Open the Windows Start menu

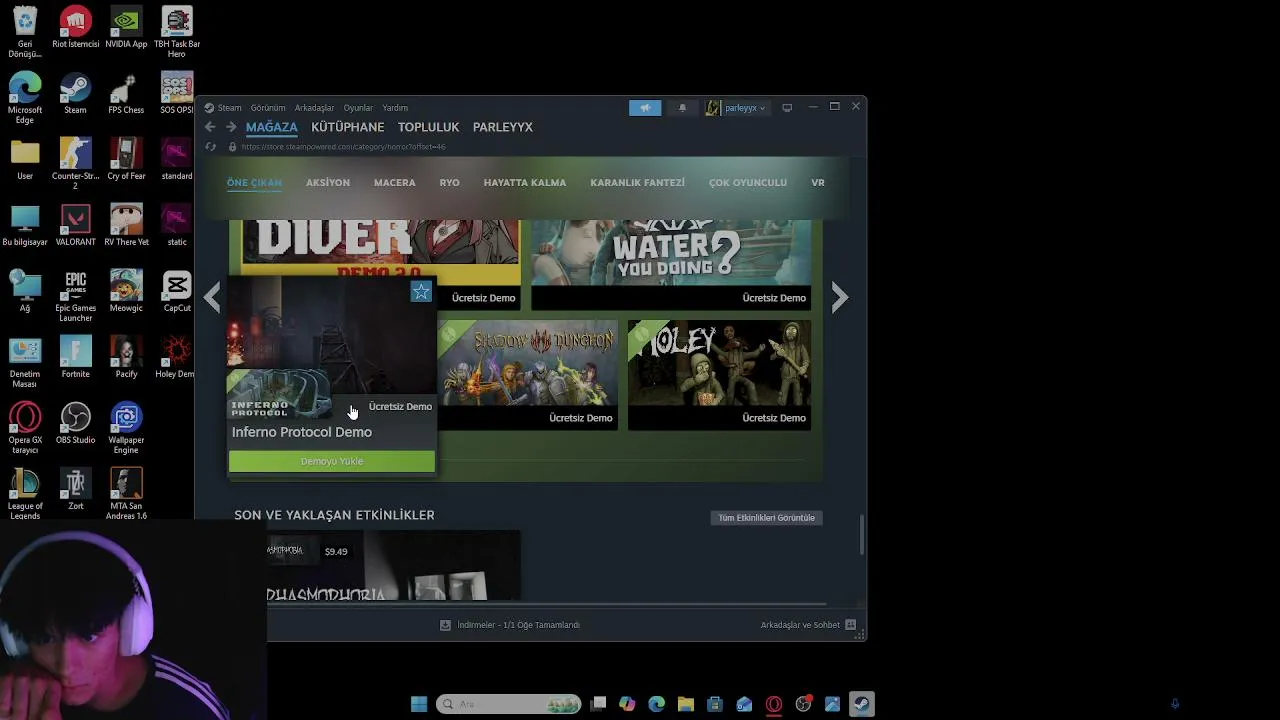pyautogui.click(x=419, y=704)
